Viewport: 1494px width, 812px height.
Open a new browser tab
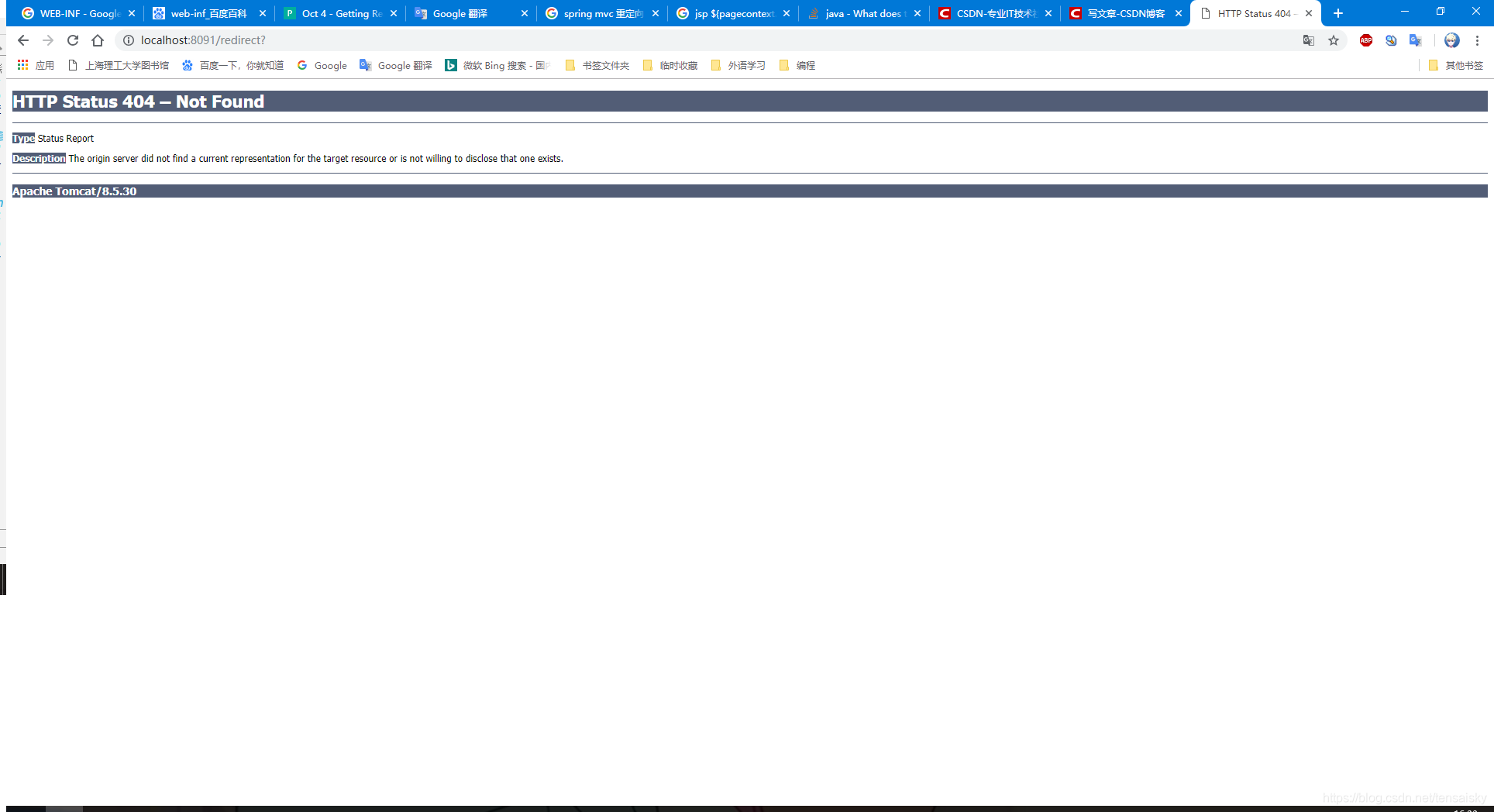[1338, 13]
